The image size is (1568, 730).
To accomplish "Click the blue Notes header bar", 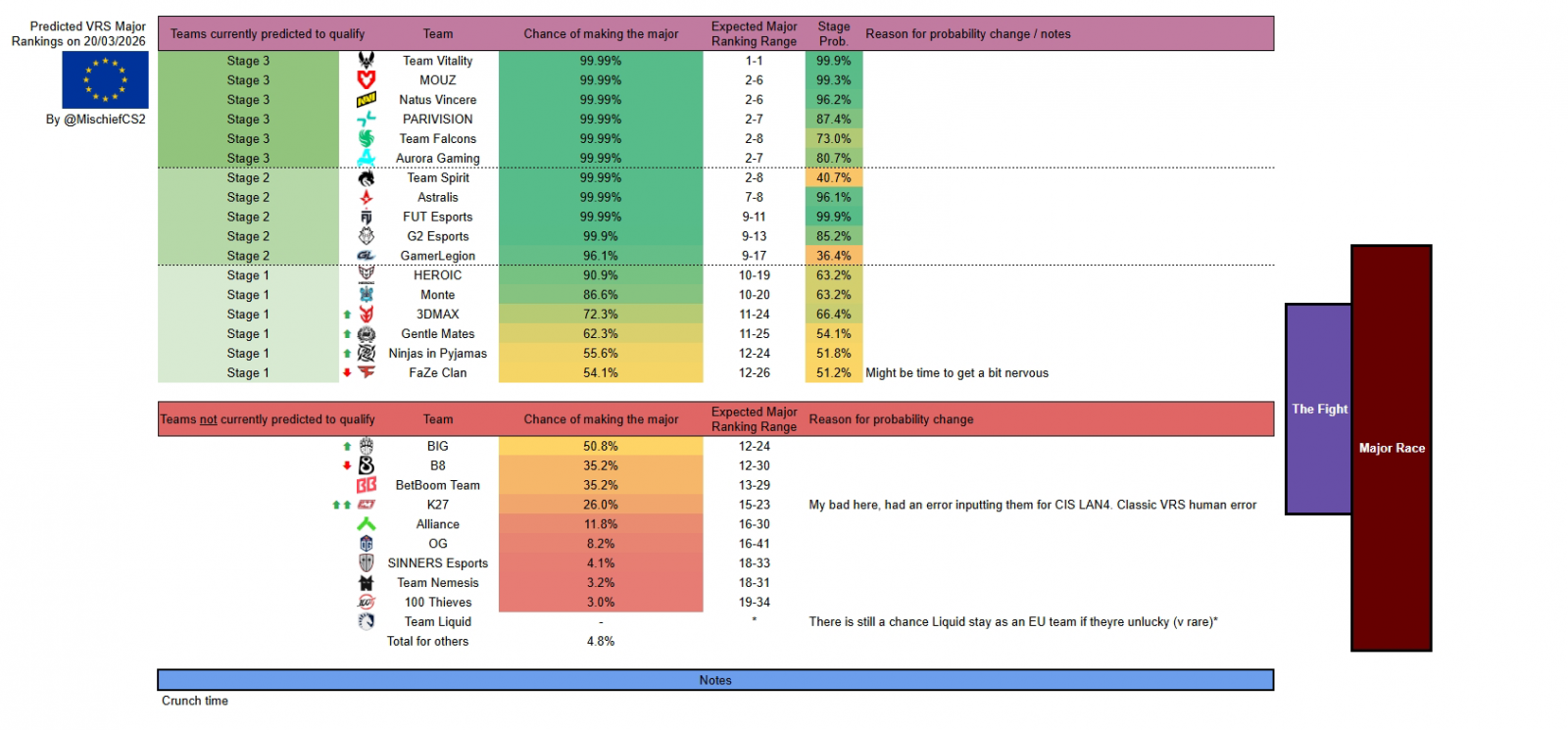I will [715, 680].
